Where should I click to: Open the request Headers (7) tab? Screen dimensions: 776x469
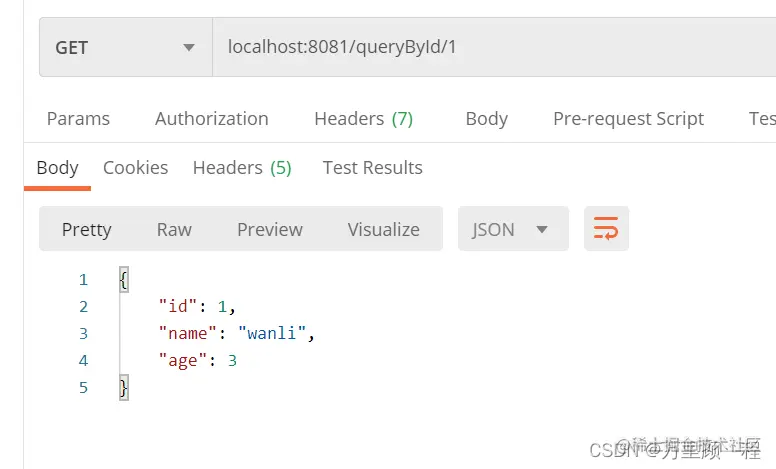[364, 119]
